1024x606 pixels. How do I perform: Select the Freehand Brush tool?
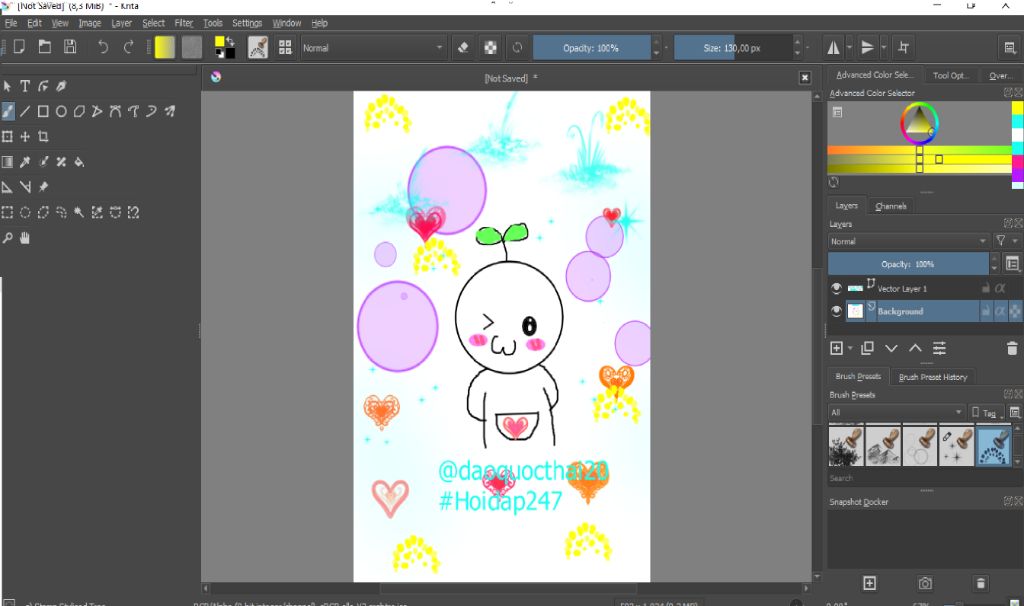7,112
